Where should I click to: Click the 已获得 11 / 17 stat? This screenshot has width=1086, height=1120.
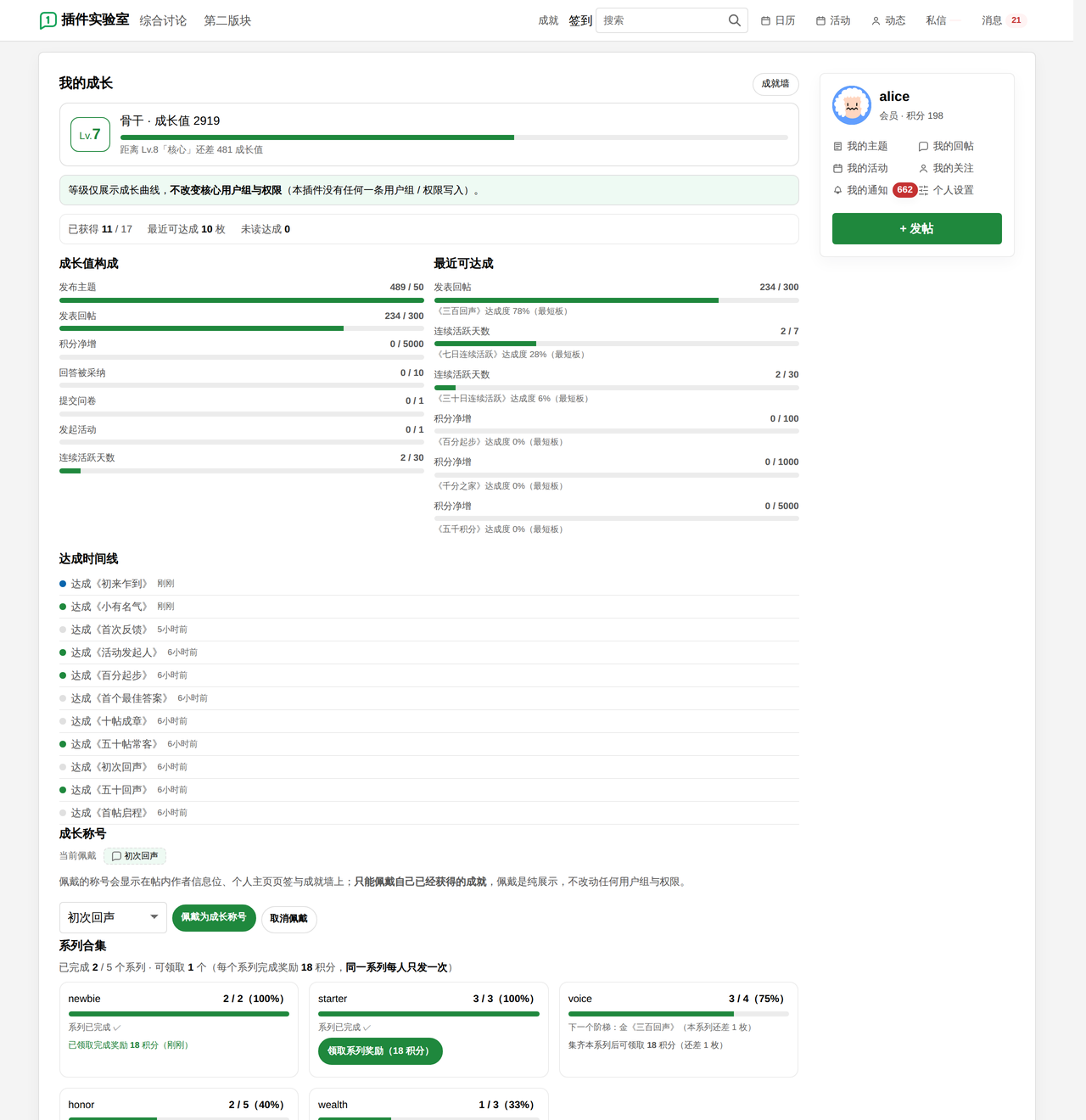[100, 229]
